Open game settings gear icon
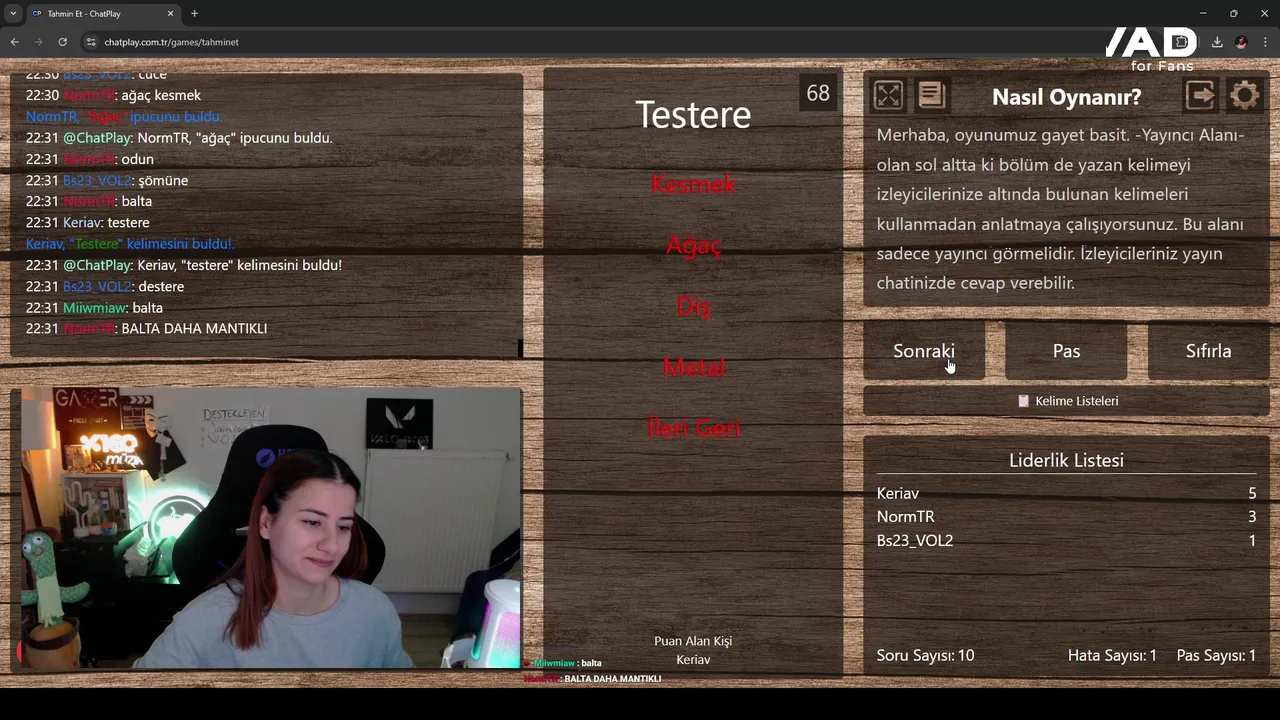The height and width of the screenshot is (720, 1280). [1245, 95]
